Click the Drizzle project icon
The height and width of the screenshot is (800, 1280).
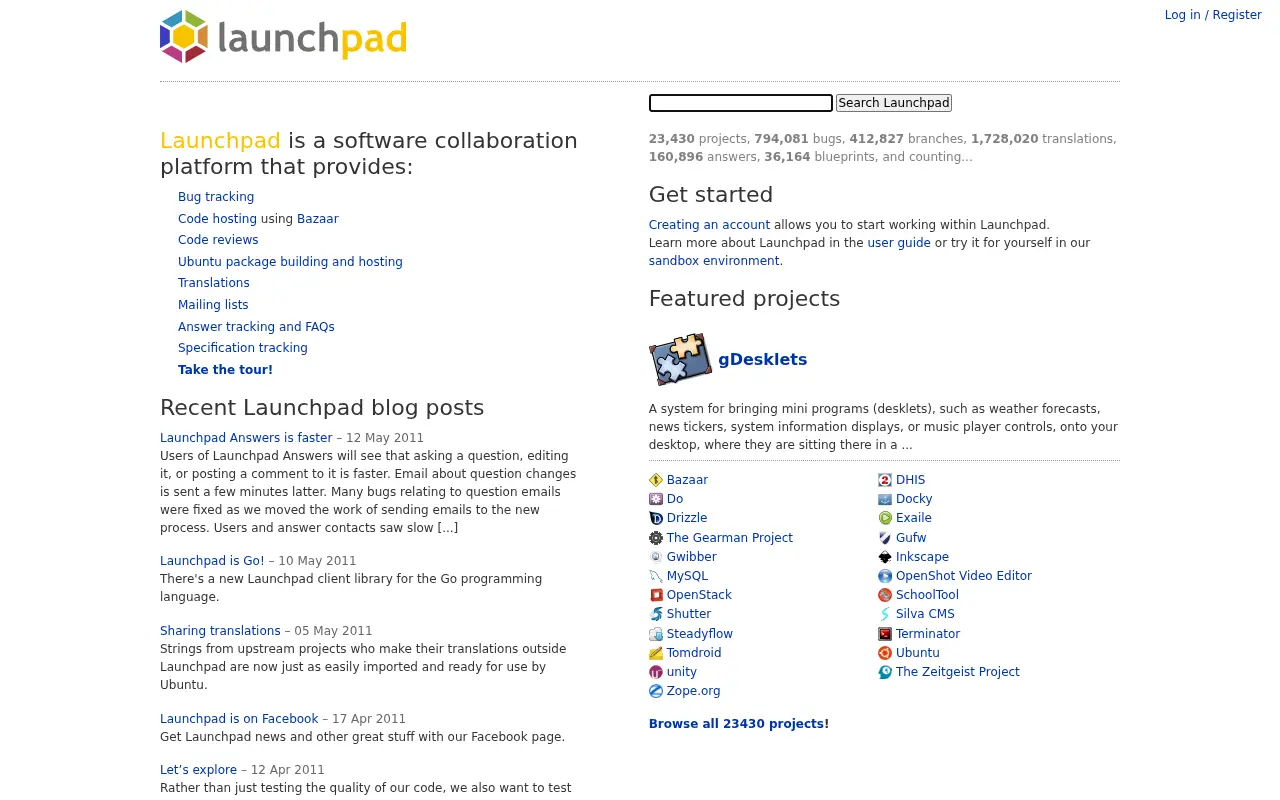click(x=656, y=518)
